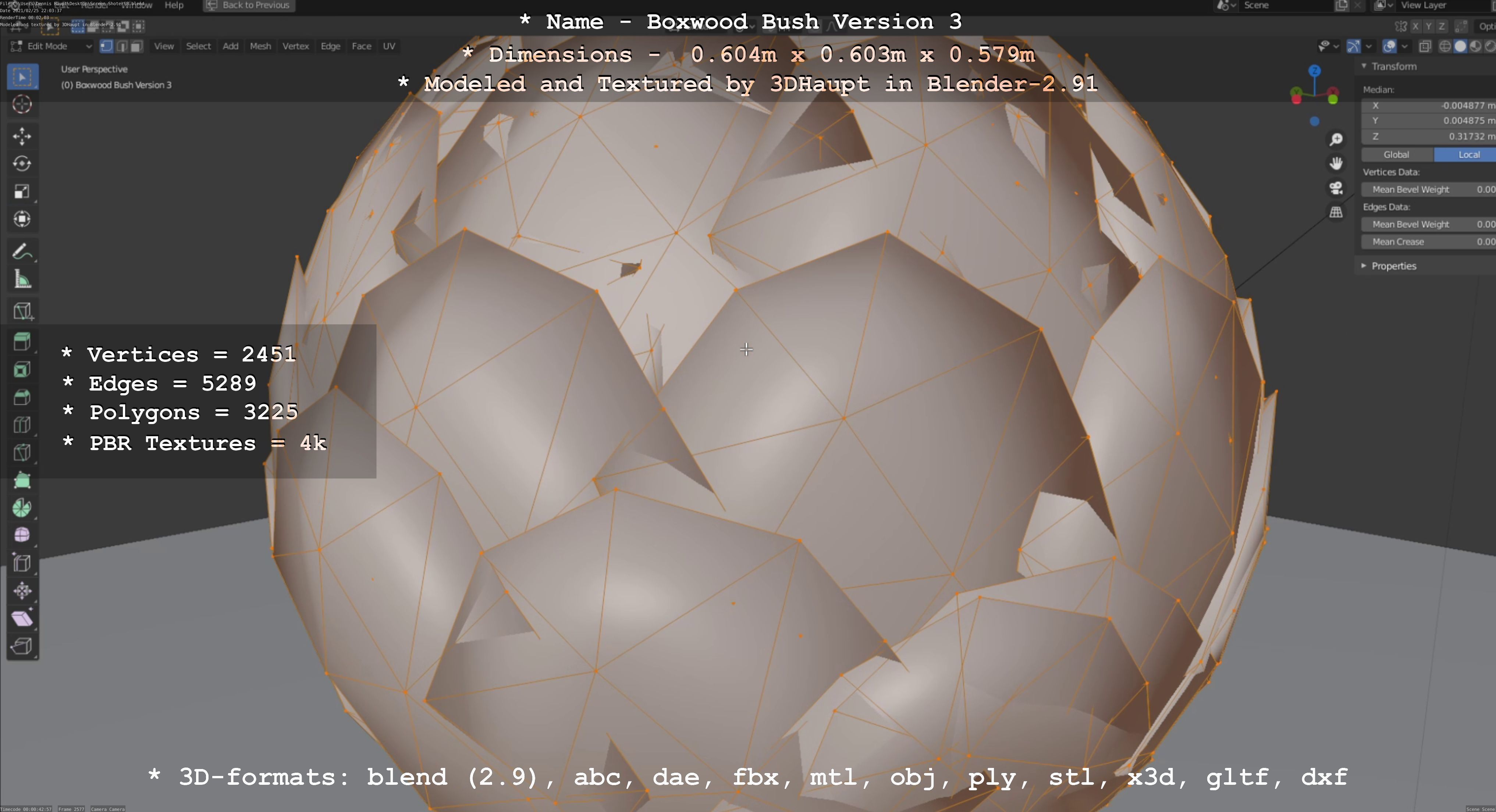Open the Vertex menu

[x=296, y=46]
